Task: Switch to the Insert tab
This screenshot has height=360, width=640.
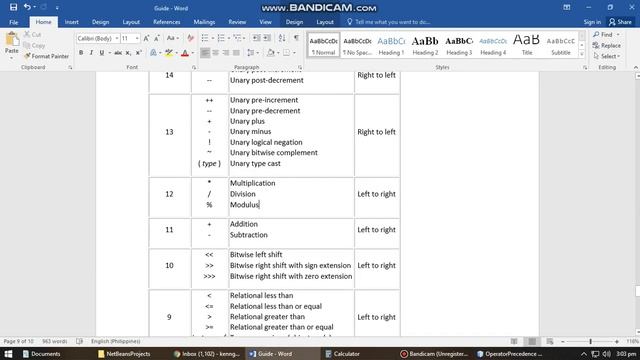Action: 71,22
